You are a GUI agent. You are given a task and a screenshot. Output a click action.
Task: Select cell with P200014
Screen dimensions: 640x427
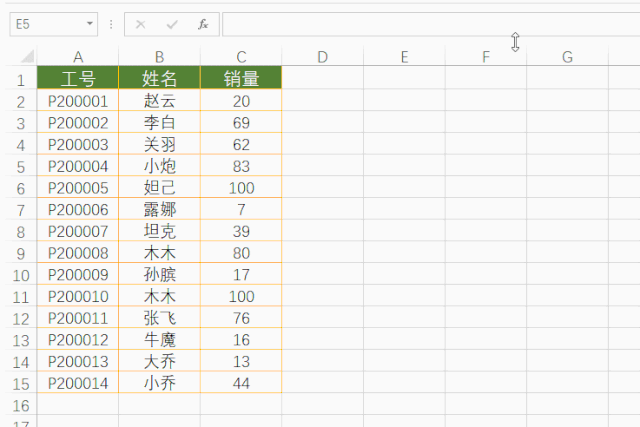click(x=78, y=383)
